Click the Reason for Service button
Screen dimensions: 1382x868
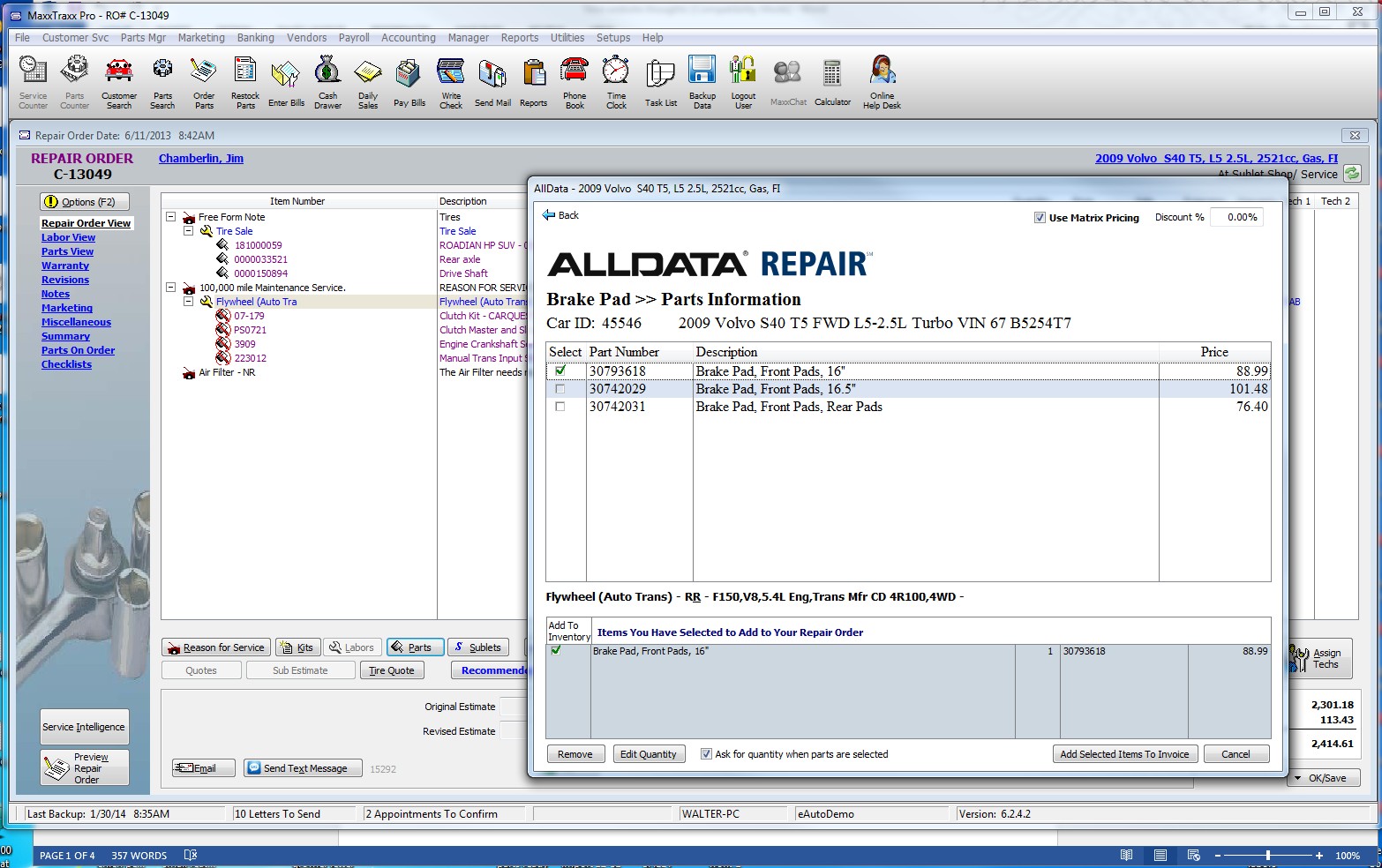click(216, 647)
